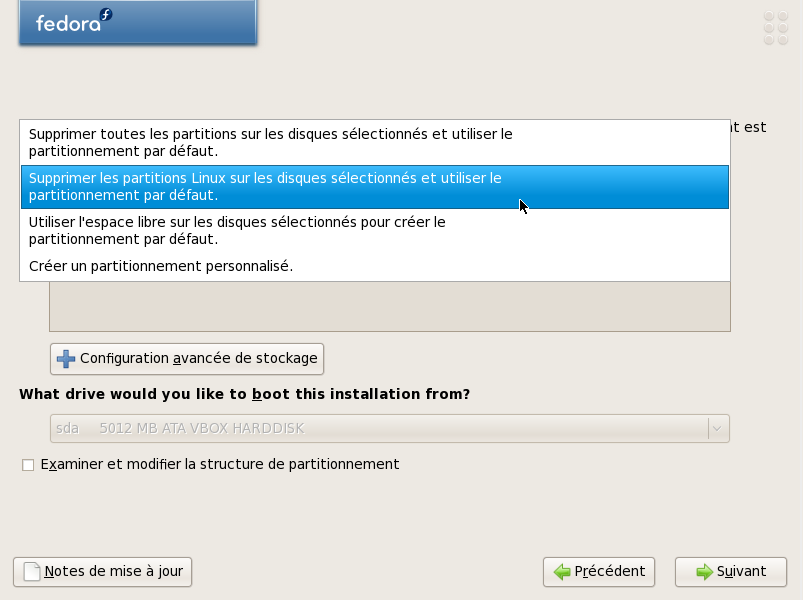The image size is (803, 600).
Task: Click the 'What drive would you like to boot' label
Action: pos(244,394)
